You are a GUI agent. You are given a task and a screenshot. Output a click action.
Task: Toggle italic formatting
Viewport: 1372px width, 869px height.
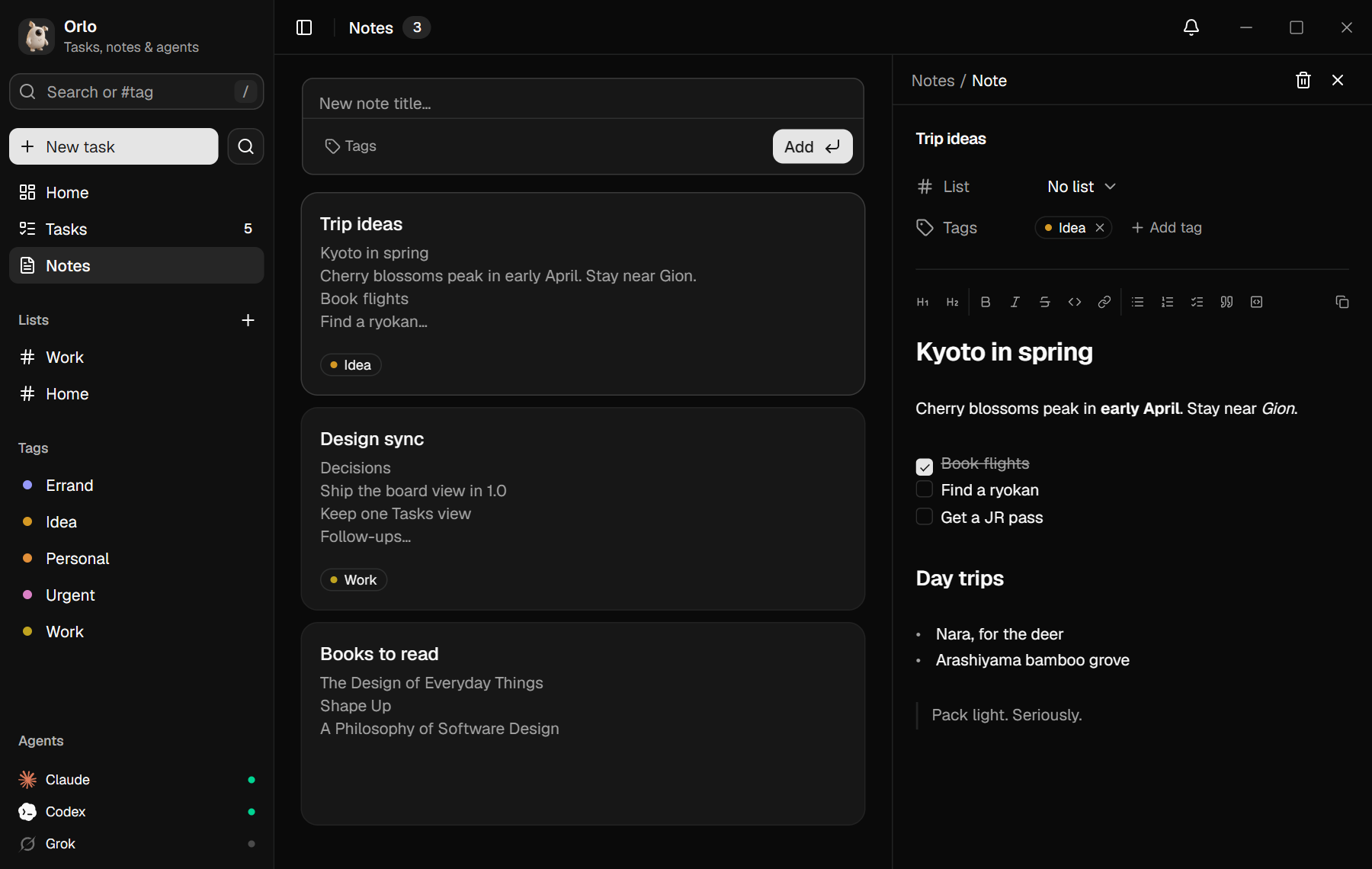pyautogui.click(x=1015, y=302)
